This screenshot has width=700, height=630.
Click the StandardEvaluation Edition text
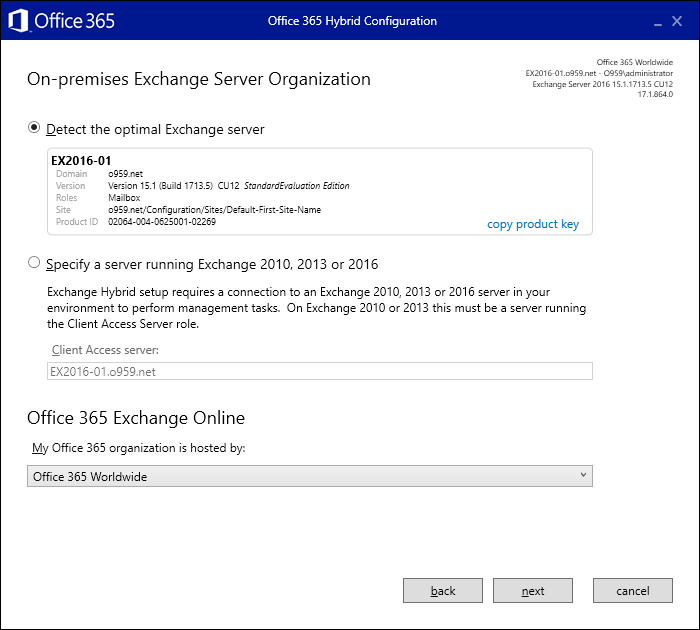(x=296, y=186)
